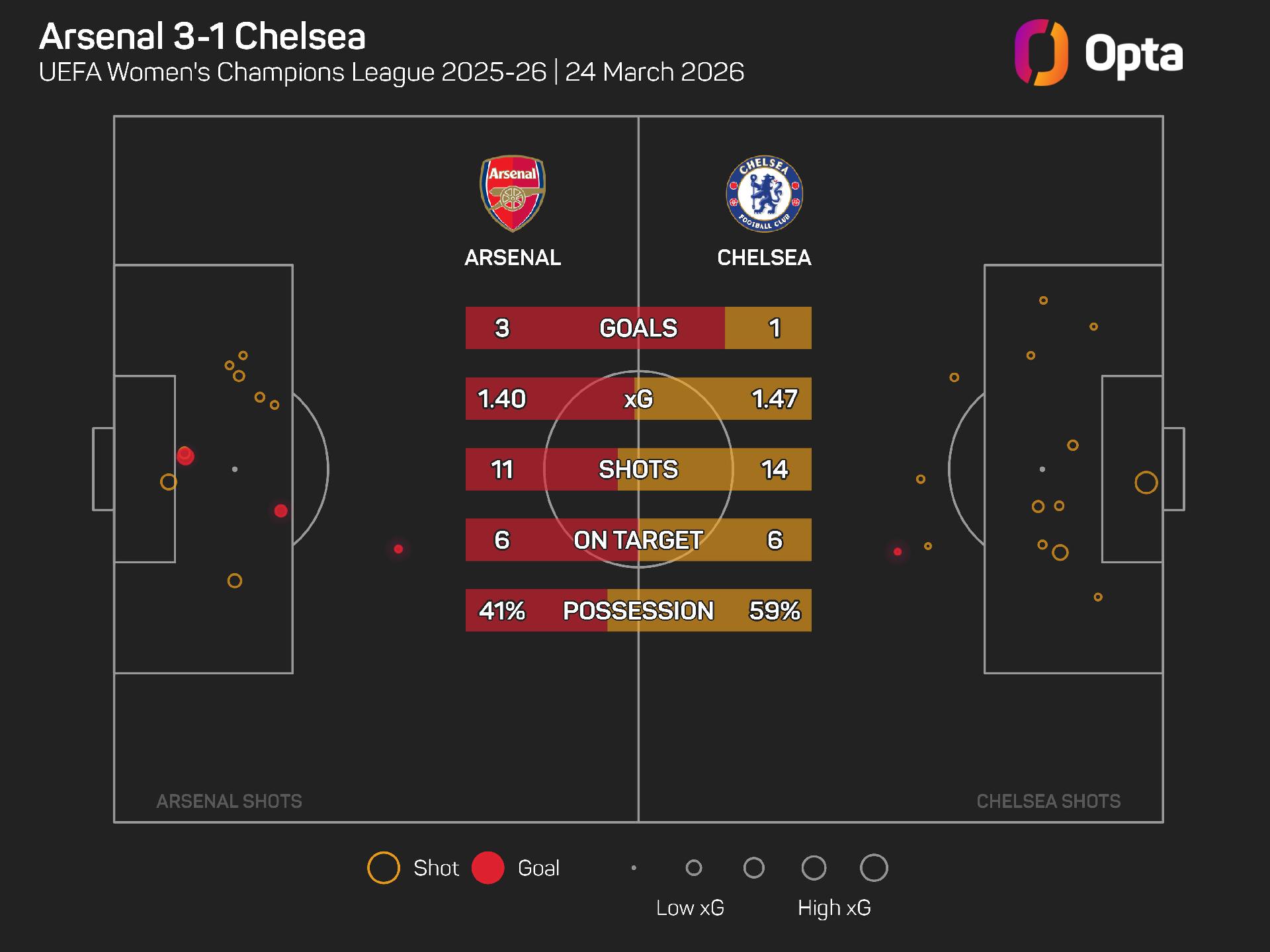Click the Arsenal club crest
The width and height of the screenshot is (1270, 952).
point(512,193)
